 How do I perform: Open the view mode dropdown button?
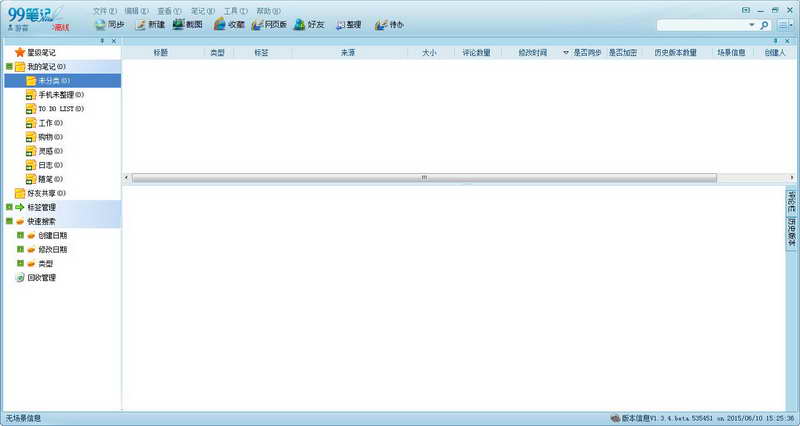tap(785, 25)
